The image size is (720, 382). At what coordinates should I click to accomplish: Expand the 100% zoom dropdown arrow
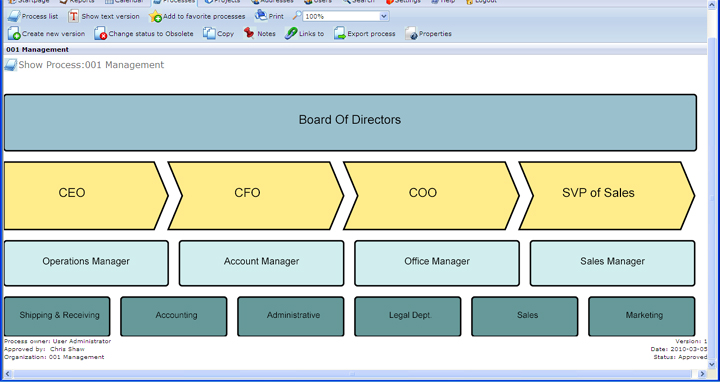tap(384, 17)
